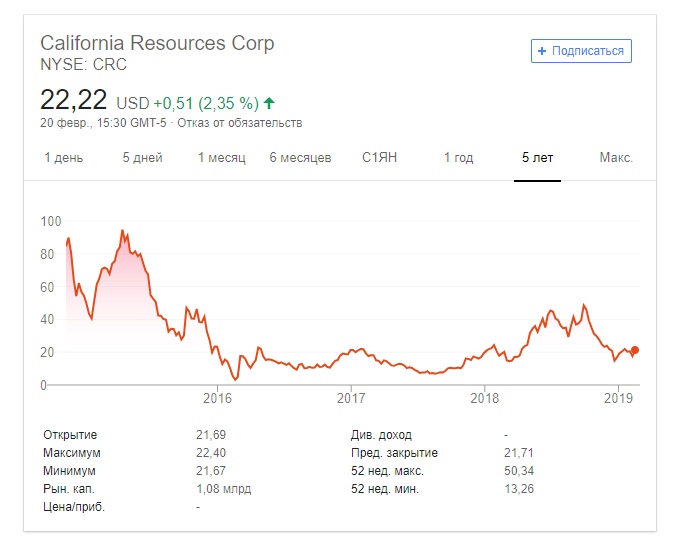
Task: Click the Рын. кап. value 1,08 млрд
Action: [x=224, y=489]
